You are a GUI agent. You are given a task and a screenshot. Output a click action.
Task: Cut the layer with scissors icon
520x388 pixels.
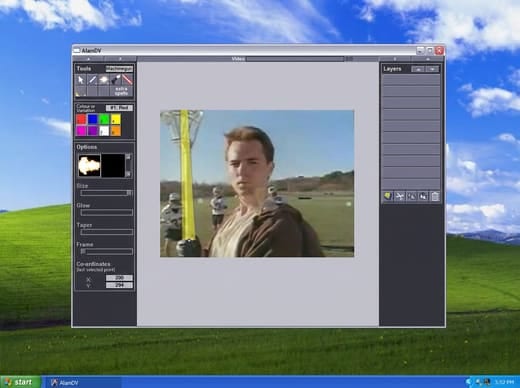click(399, 196)
